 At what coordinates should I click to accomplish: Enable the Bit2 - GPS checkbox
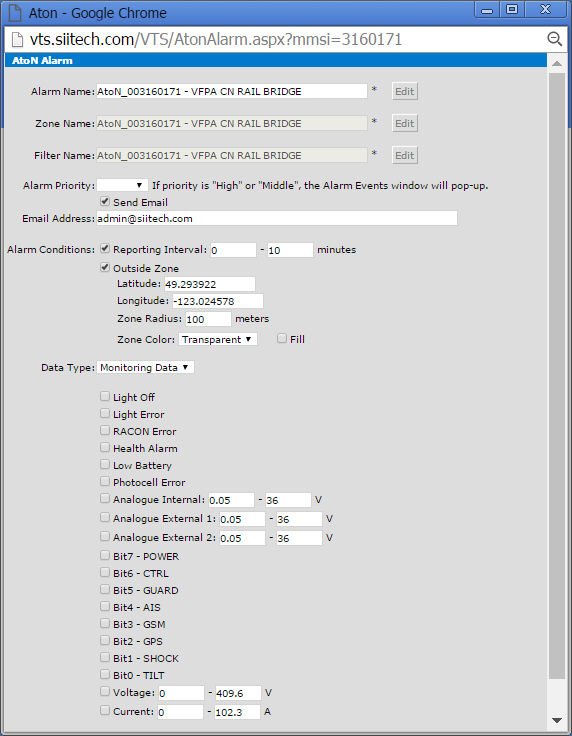click(105, 640)
